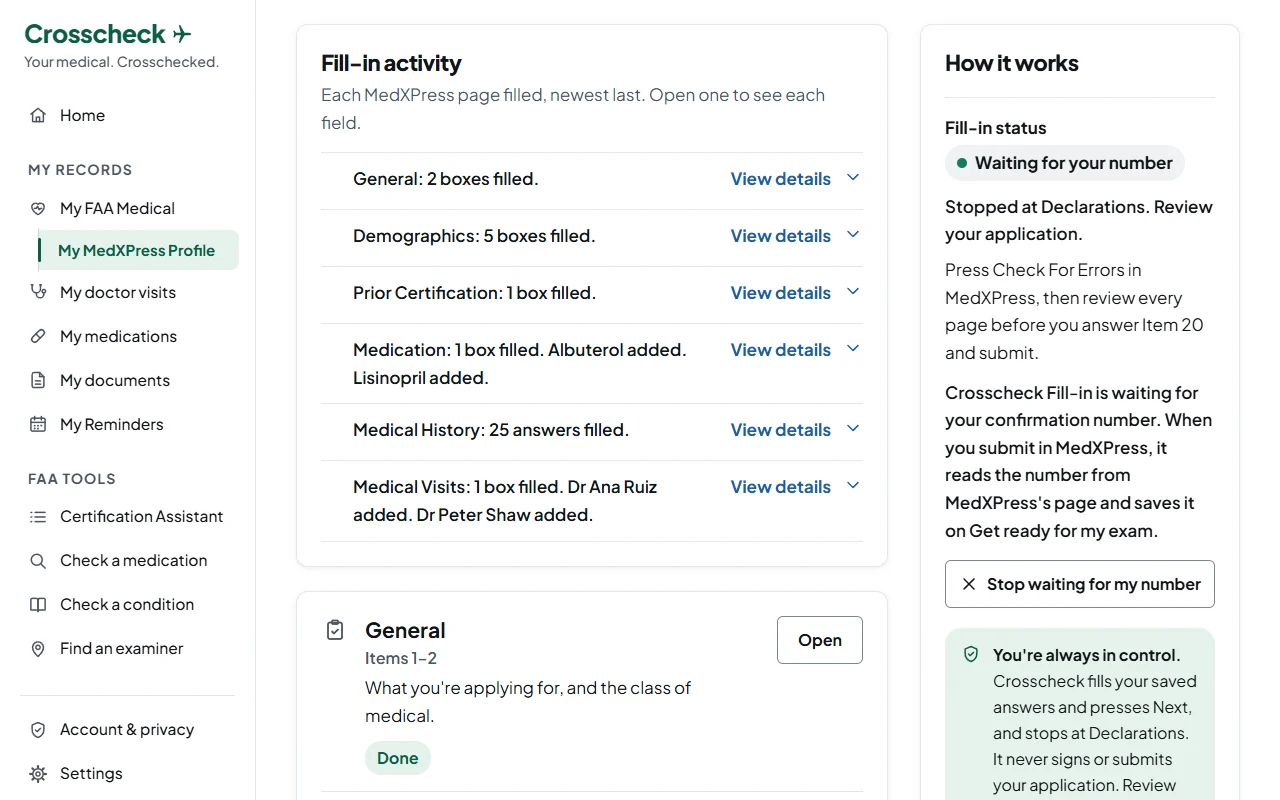Open Account & privacy
This screenshot has height=800, width=1280.
point(129,729)
